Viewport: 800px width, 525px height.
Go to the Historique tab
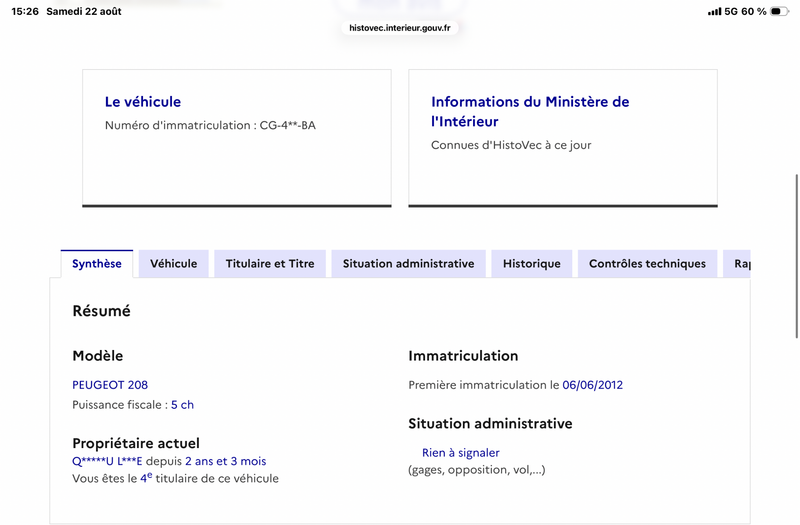[532, 264]
